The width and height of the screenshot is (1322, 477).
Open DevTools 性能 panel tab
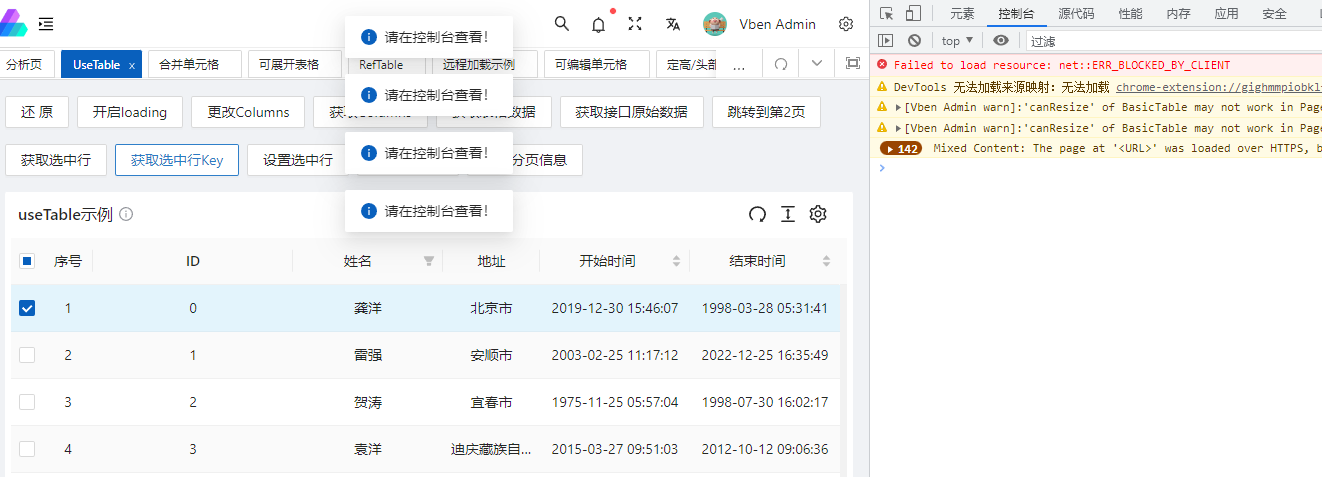pos(1130,14)
